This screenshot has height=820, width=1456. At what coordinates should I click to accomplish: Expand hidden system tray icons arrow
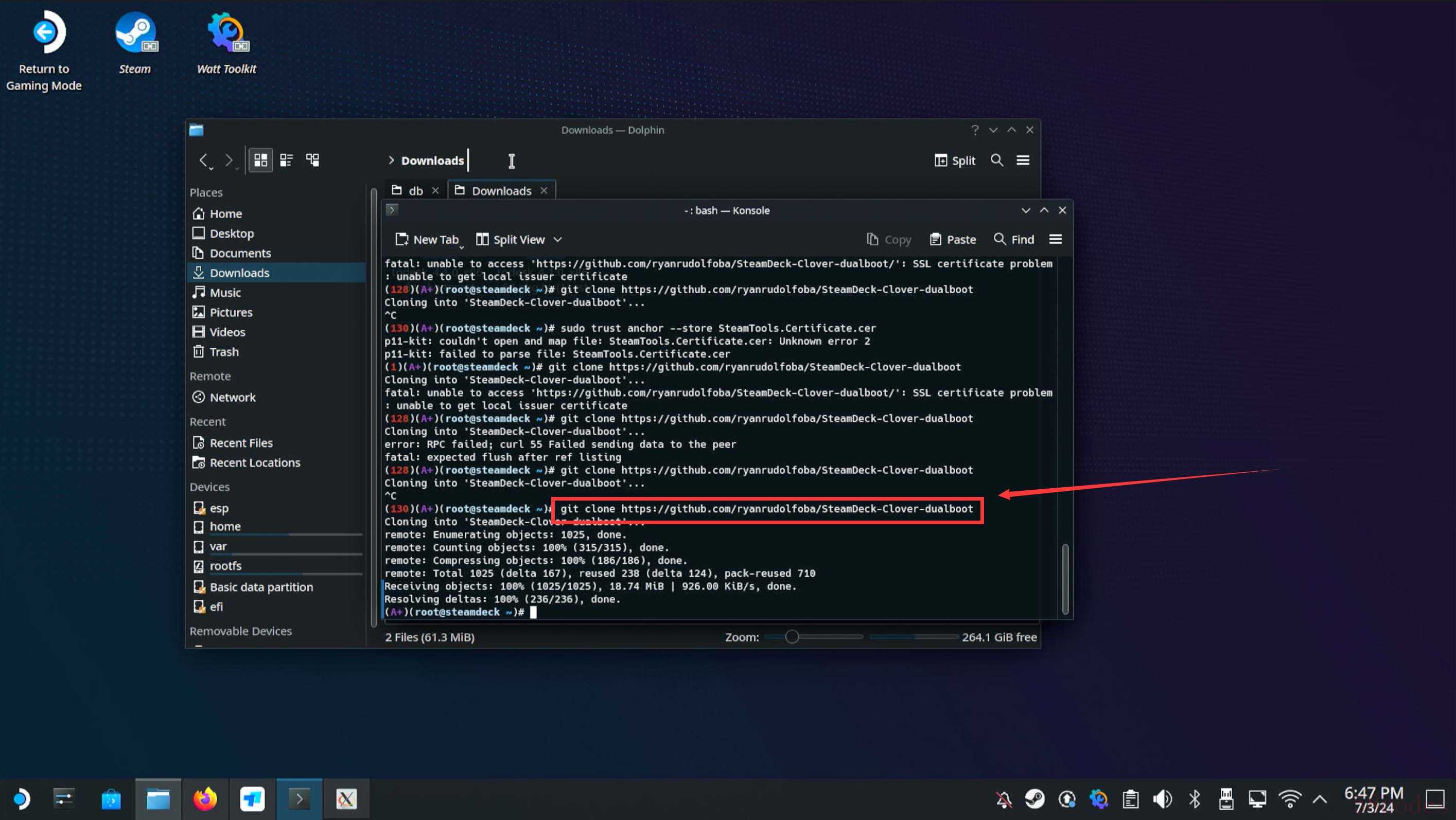pos(1320,799)
